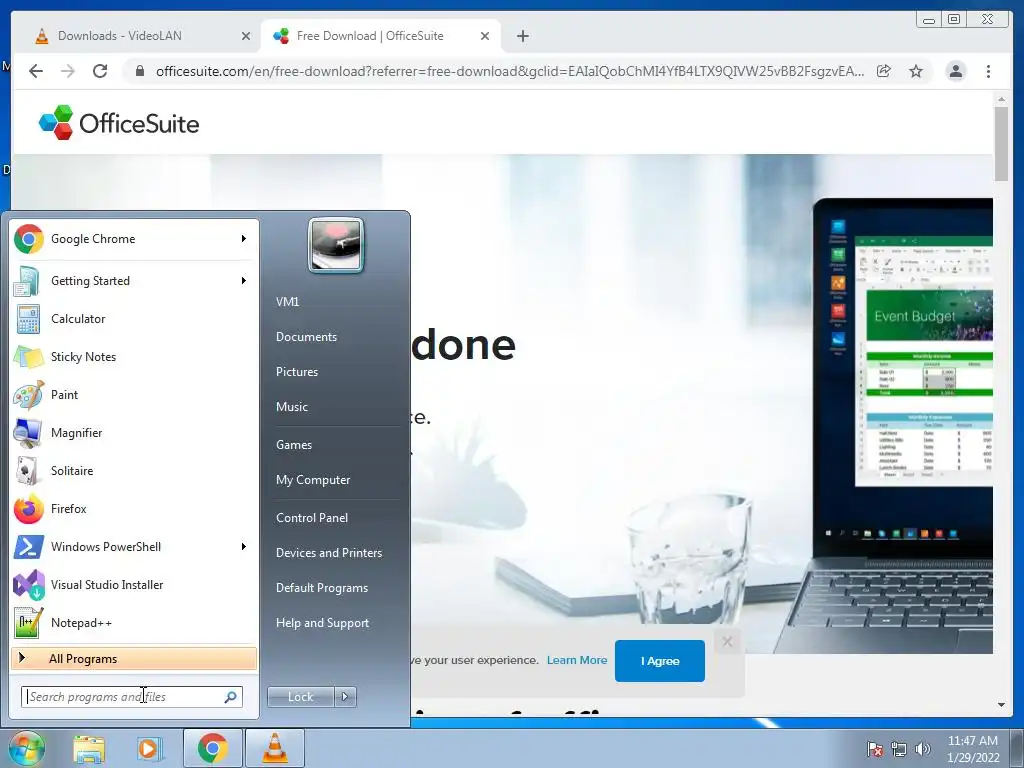Screen dimensions: 1024x768
Task: Click the network tray icon
Action: [899, 750]
